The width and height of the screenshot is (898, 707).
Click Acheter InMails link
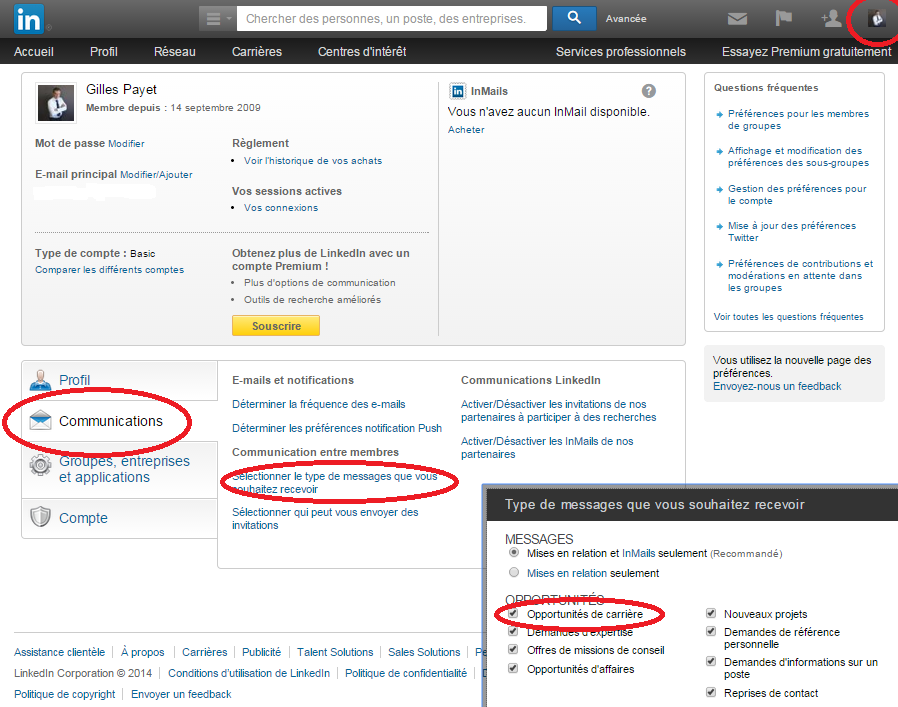point(466,129)
